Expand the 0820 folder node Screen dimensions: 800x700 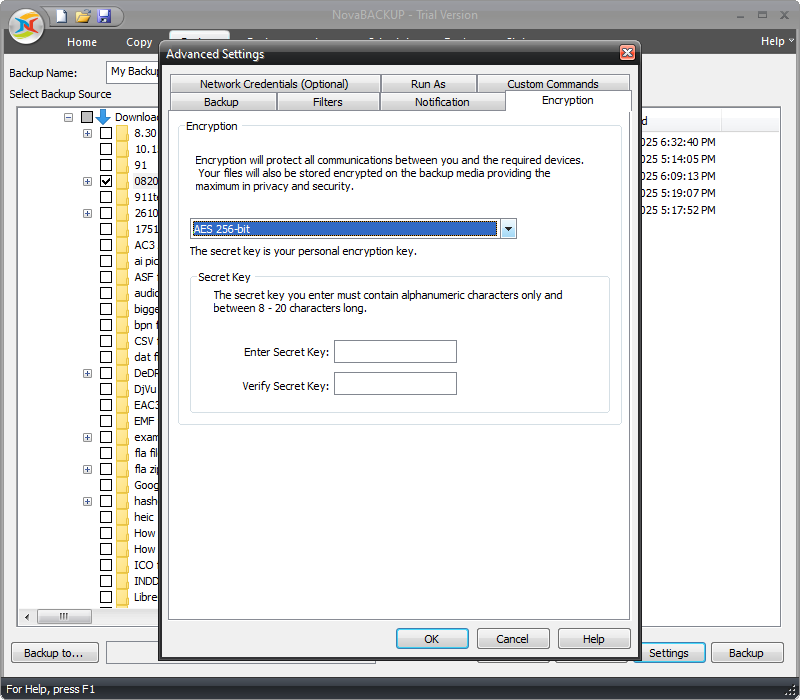pos(87,181)
